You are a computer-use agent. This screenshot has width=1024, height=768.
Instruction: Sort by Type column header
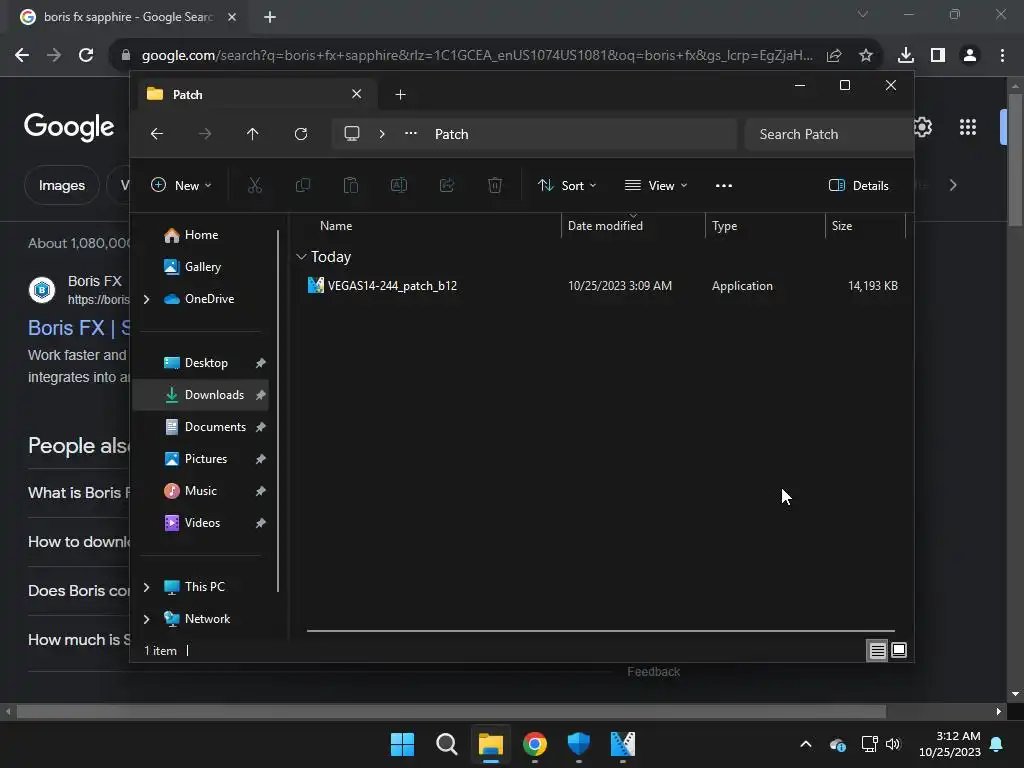coord(724,226)
